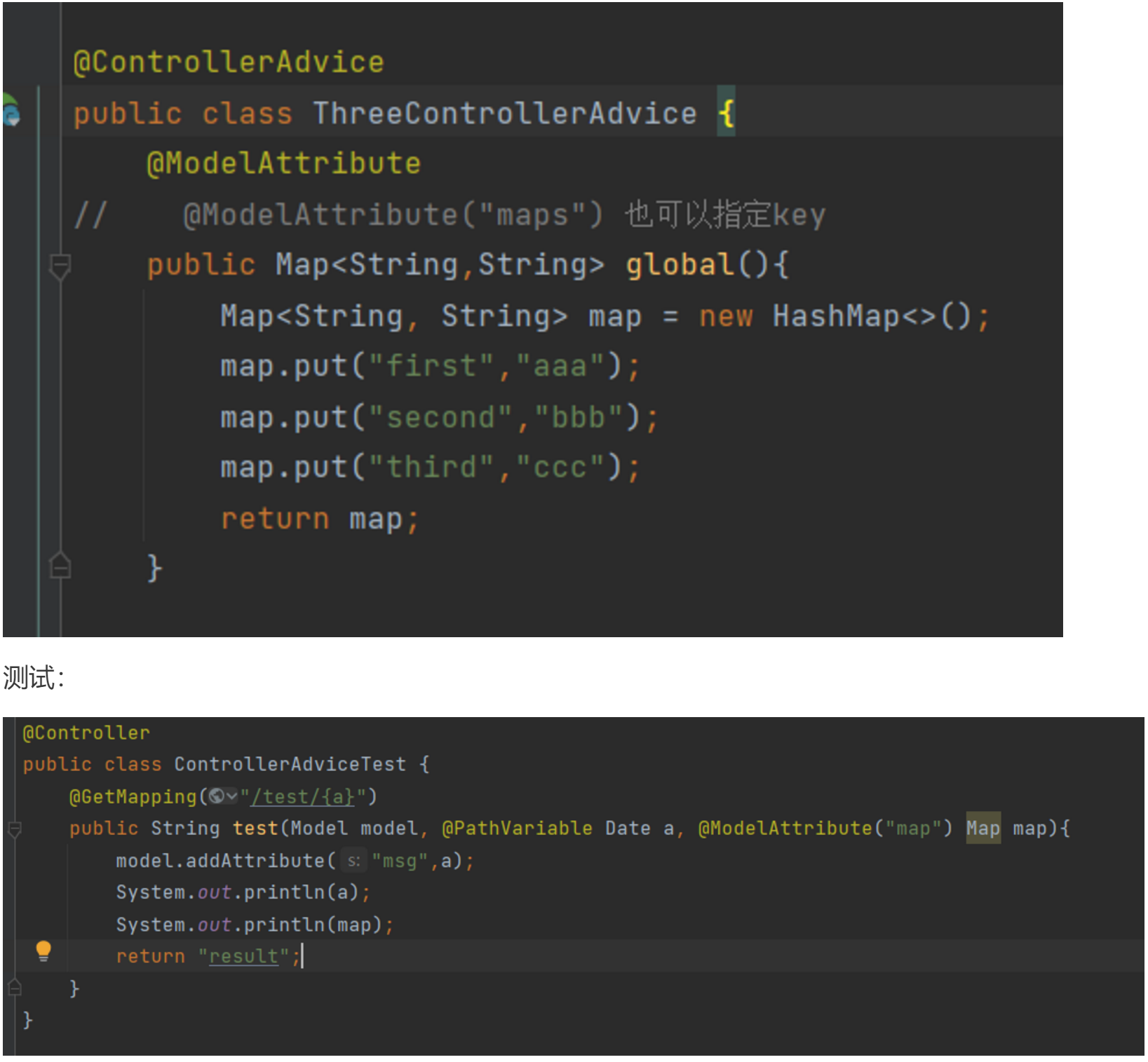Open the dropdown arrow beside globe icon
Screen dimensions: 1148x1062
[x=231, y=796]
